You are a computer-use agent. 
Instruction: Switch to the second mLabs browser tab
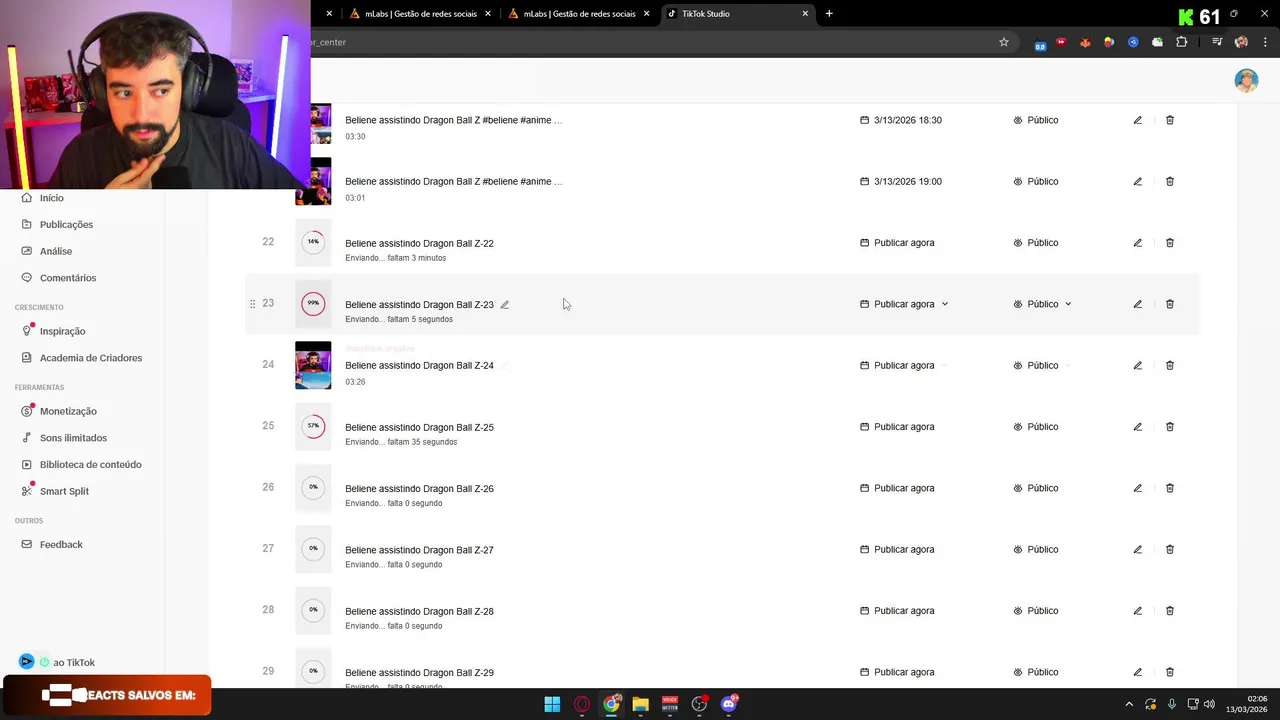(x=579, y=14)
